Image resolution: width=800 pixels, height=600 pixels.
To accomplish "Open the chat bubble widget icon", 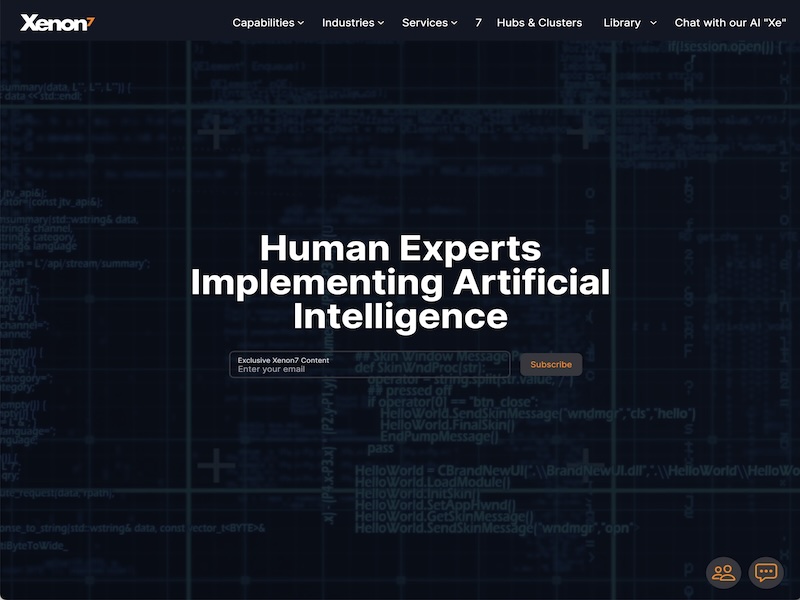I will (766, 572).
